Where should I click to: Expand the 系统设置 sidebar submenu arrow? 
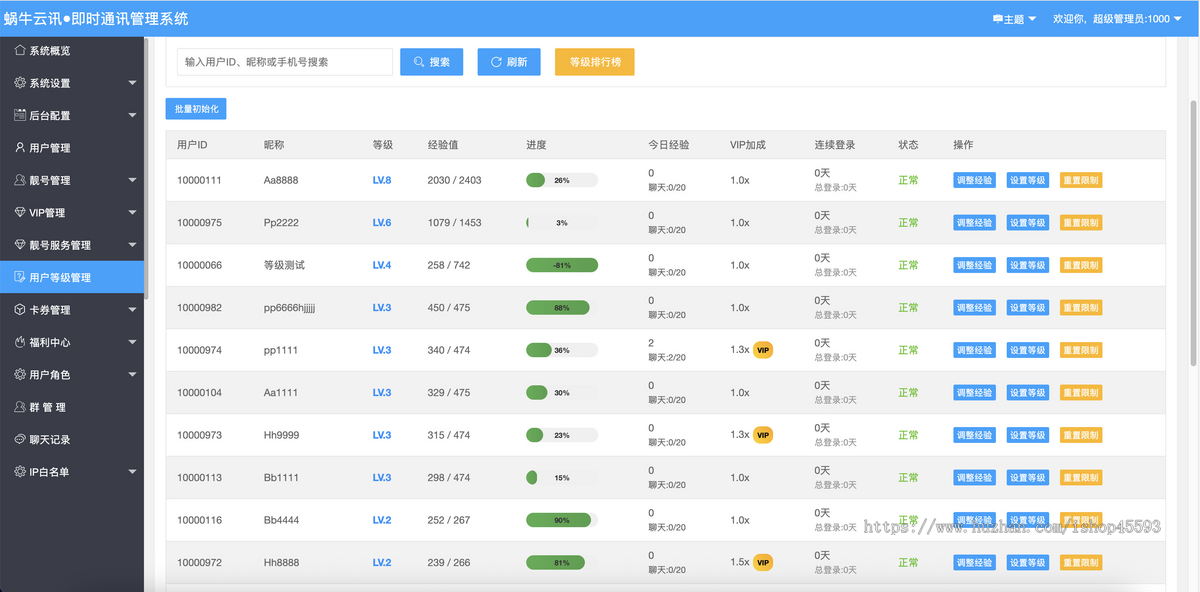pos(133,83)
